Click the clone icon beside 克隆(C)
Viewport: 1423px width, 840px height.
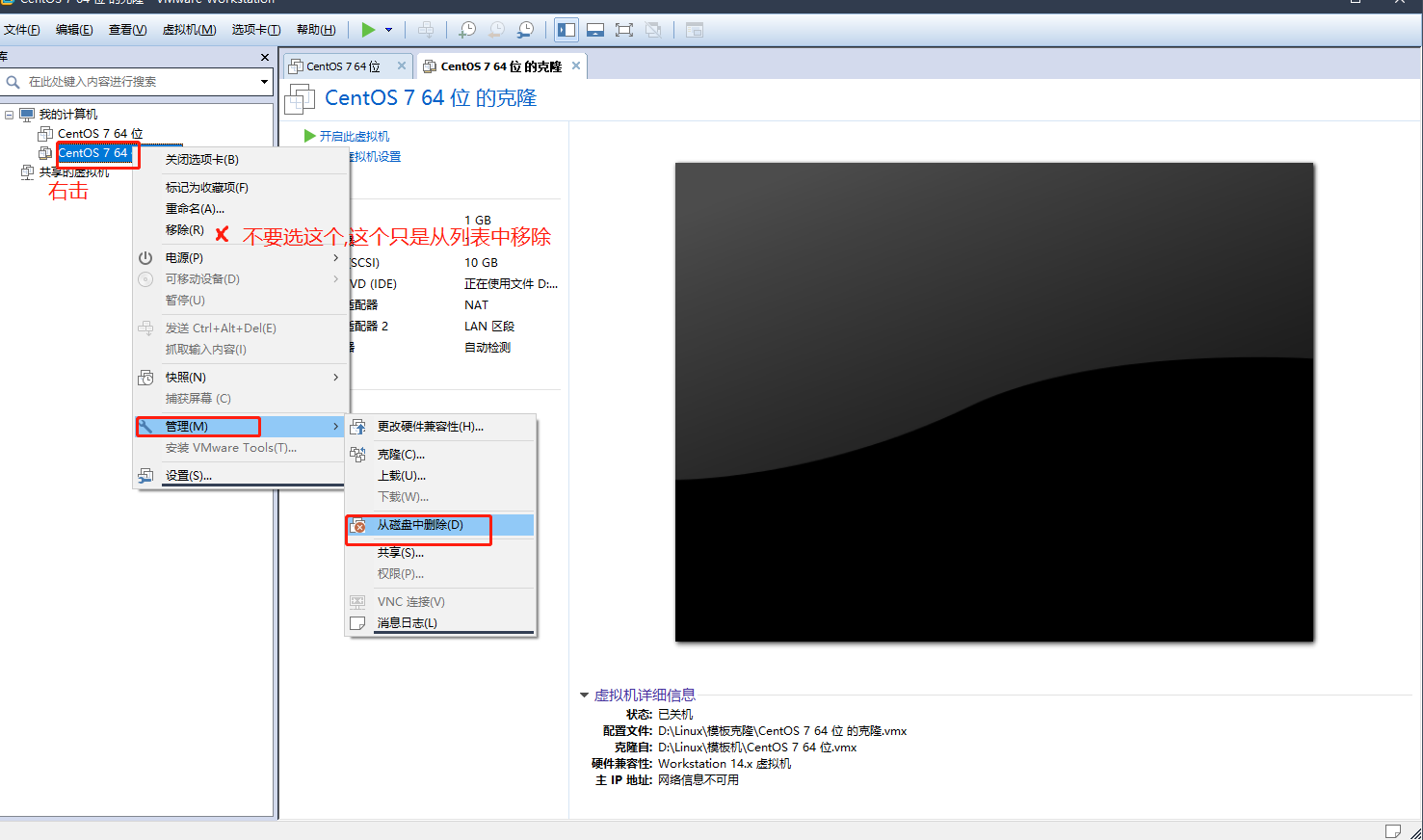tap(357, 455)
